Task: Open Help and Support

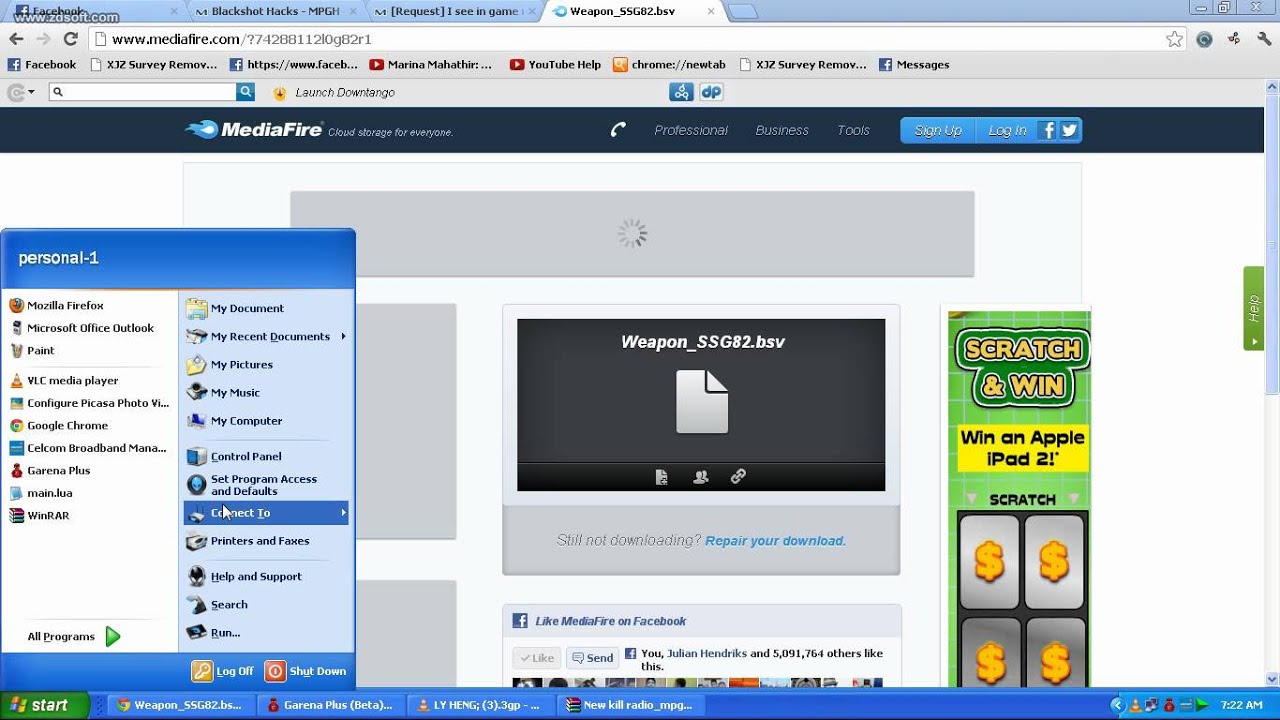Action: (244, 576)
